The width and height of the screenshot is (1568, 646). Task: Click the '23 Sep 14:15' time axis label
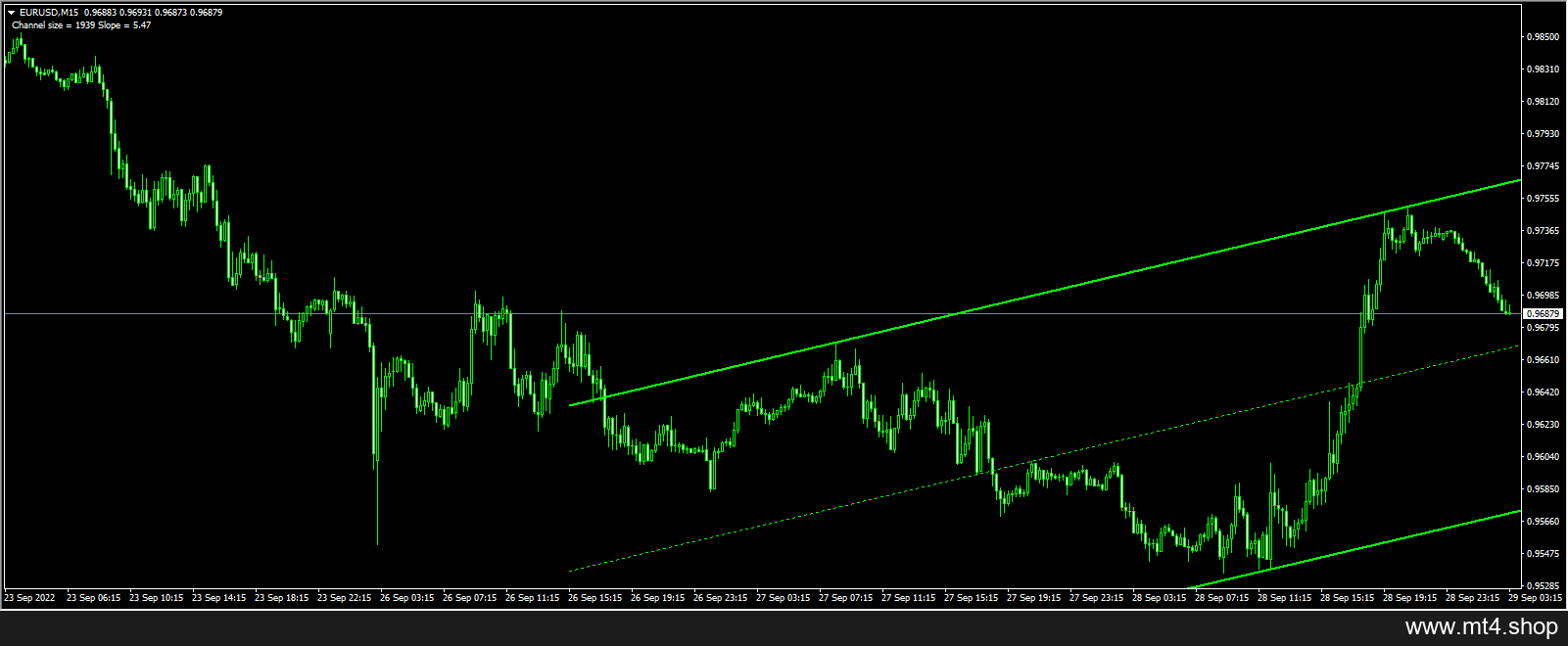[x=218, y=597]
